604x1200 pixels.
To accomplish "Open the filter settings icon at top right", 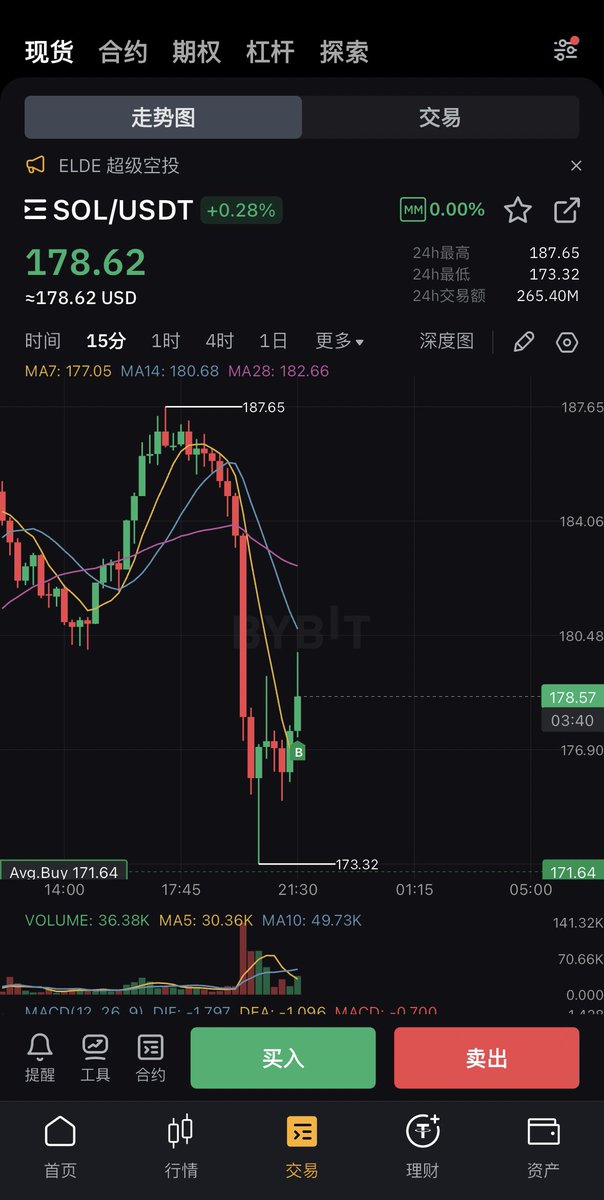I will 565,50.
